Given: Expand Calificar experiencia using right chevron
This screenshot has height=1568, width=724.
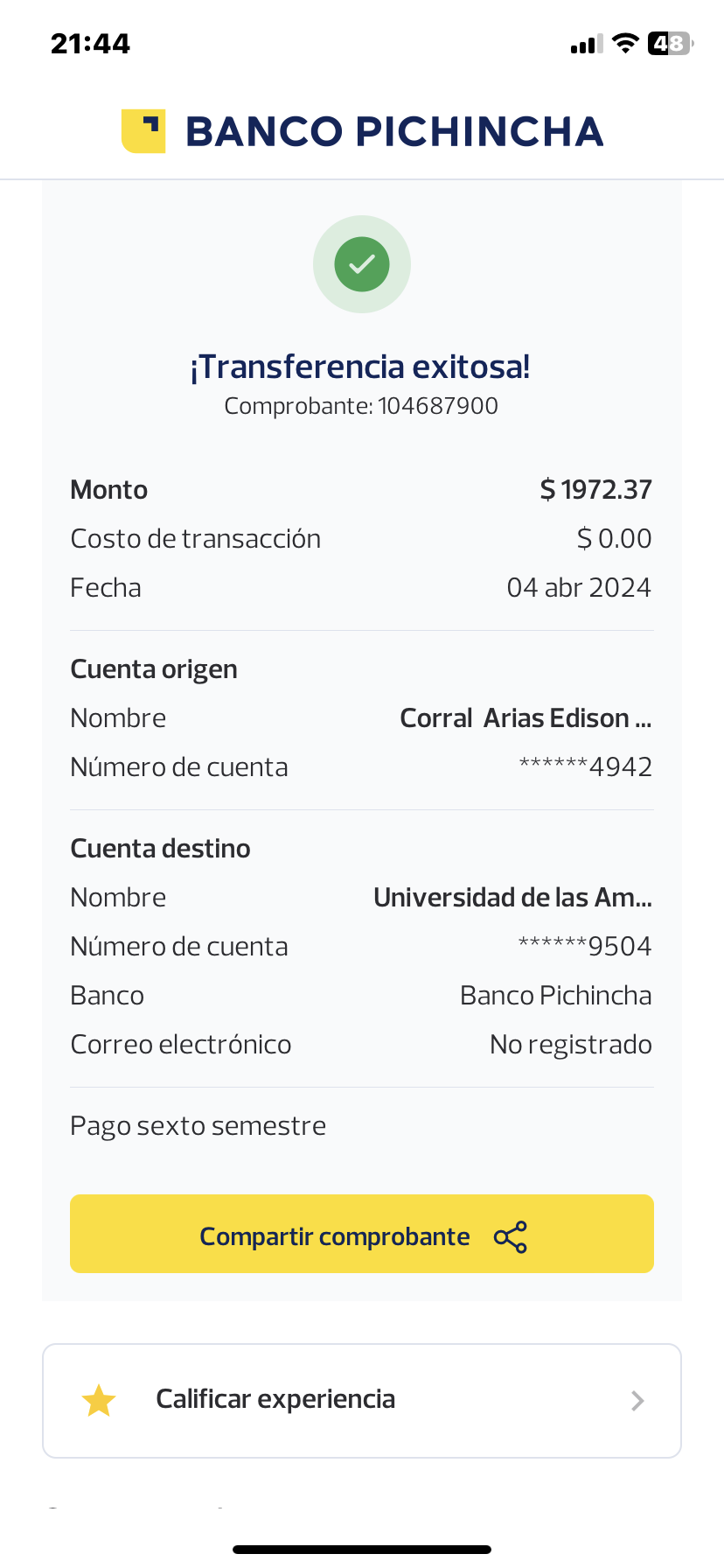Looking at the screenshot, I should pyautogui.click(x=637, y=1401).
